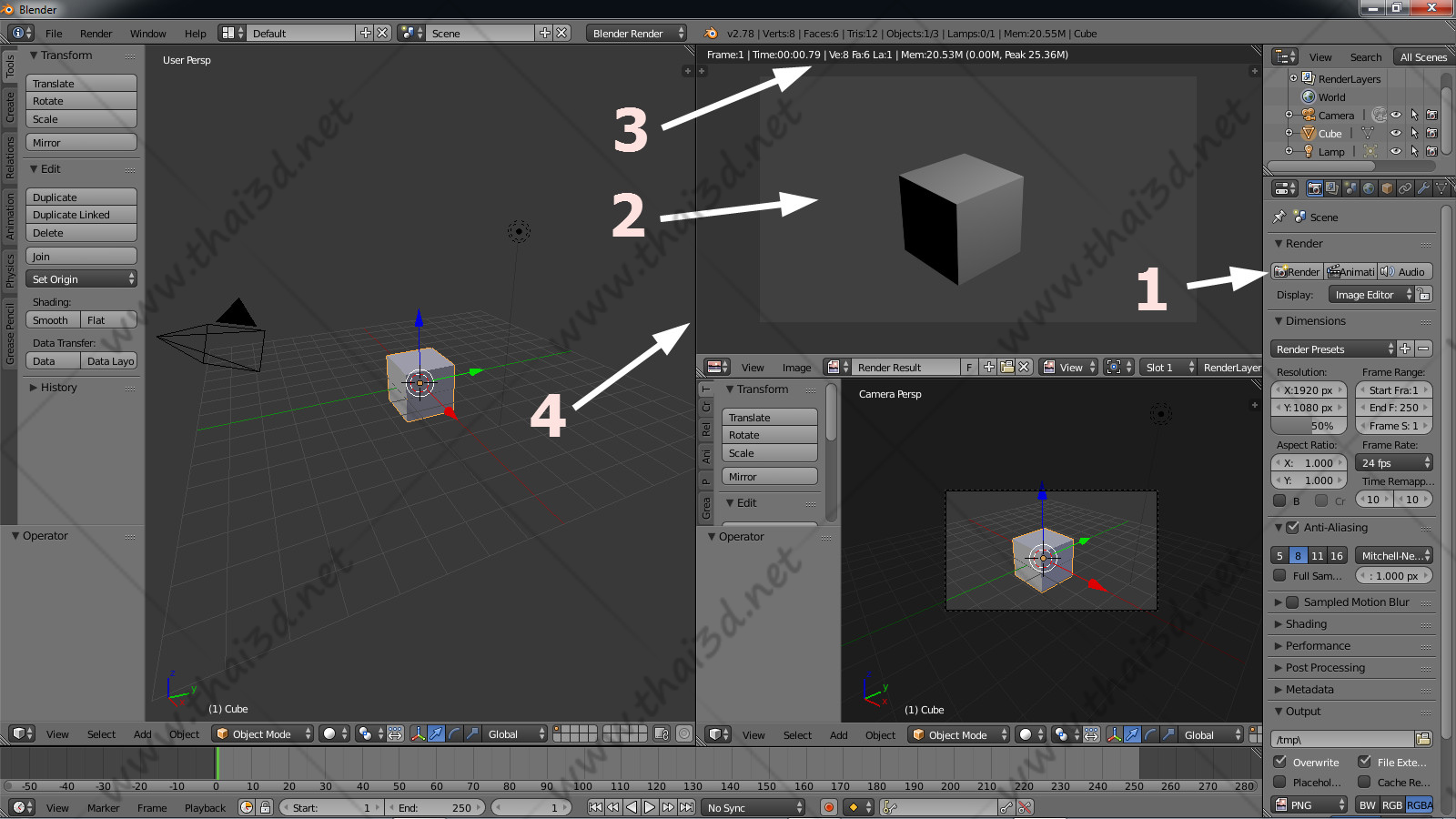Hide the Cube with its eye icon

pyautogui.click(x=1396, y=134)
